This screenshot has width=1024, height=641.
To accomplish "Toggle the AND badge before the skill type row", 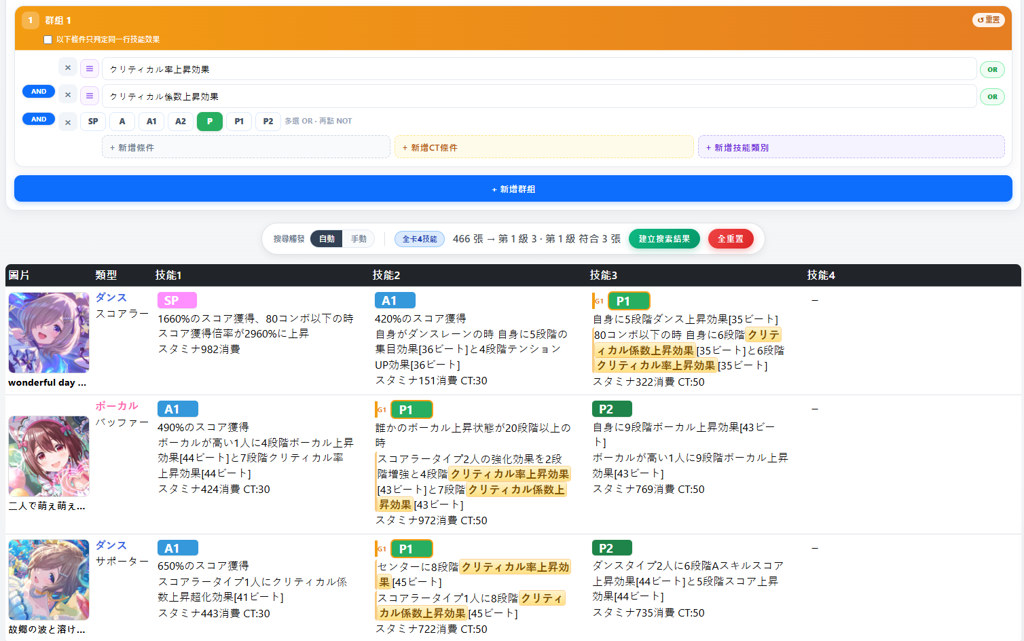I will (x=39, y=119).
